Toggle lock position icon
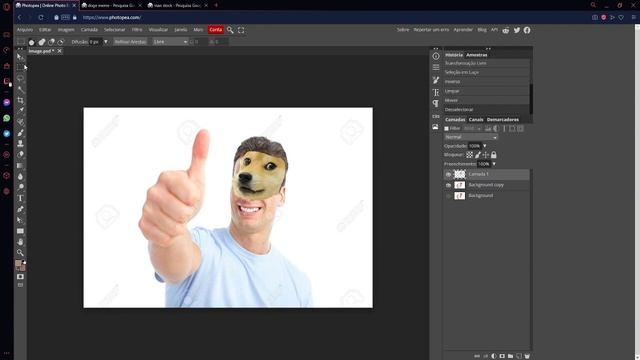The width and height of the screenshot is (640, 360). [486, 155]
